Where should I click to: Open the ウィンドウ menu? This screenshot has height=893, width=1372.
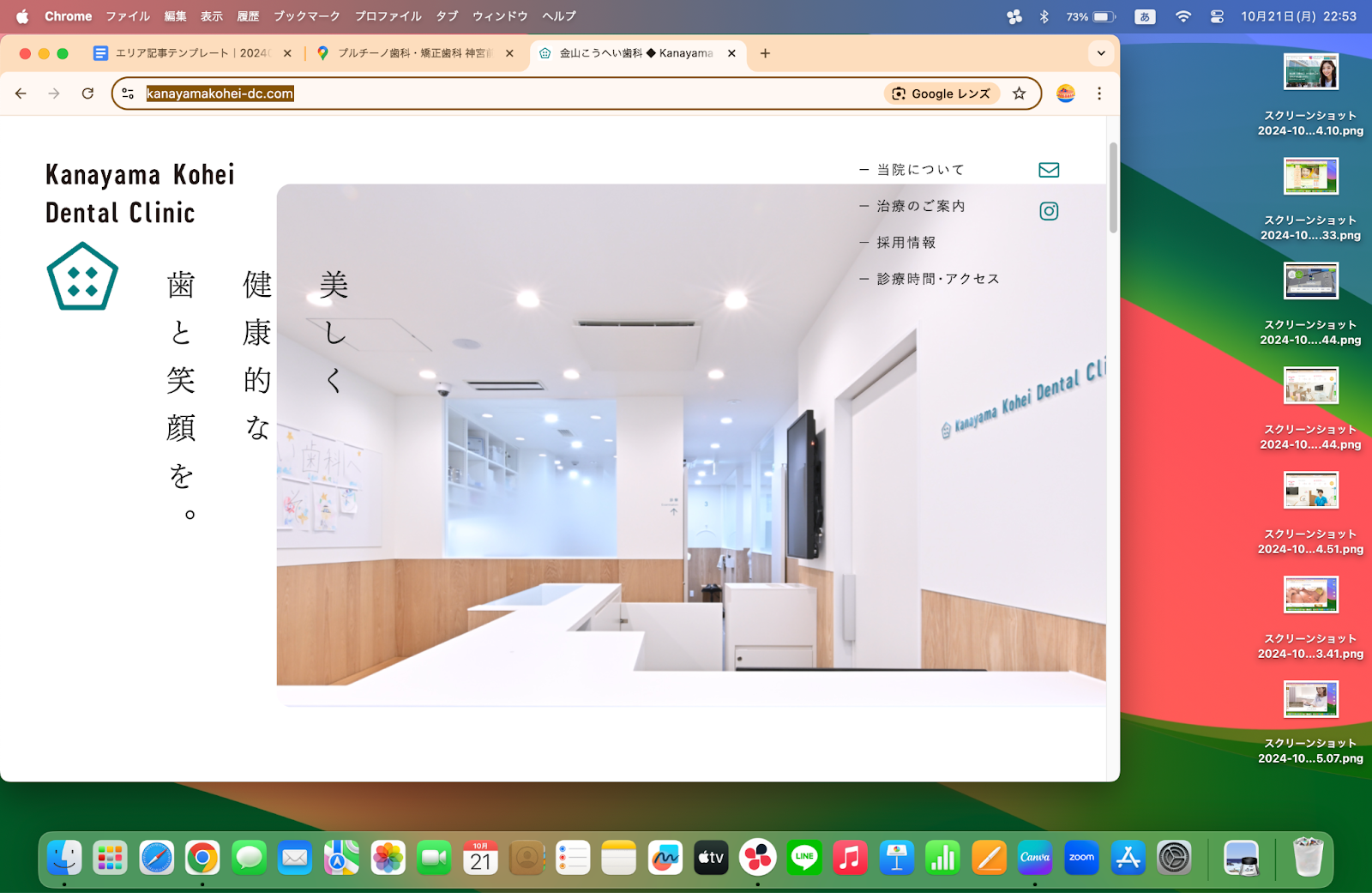point(500,16)
